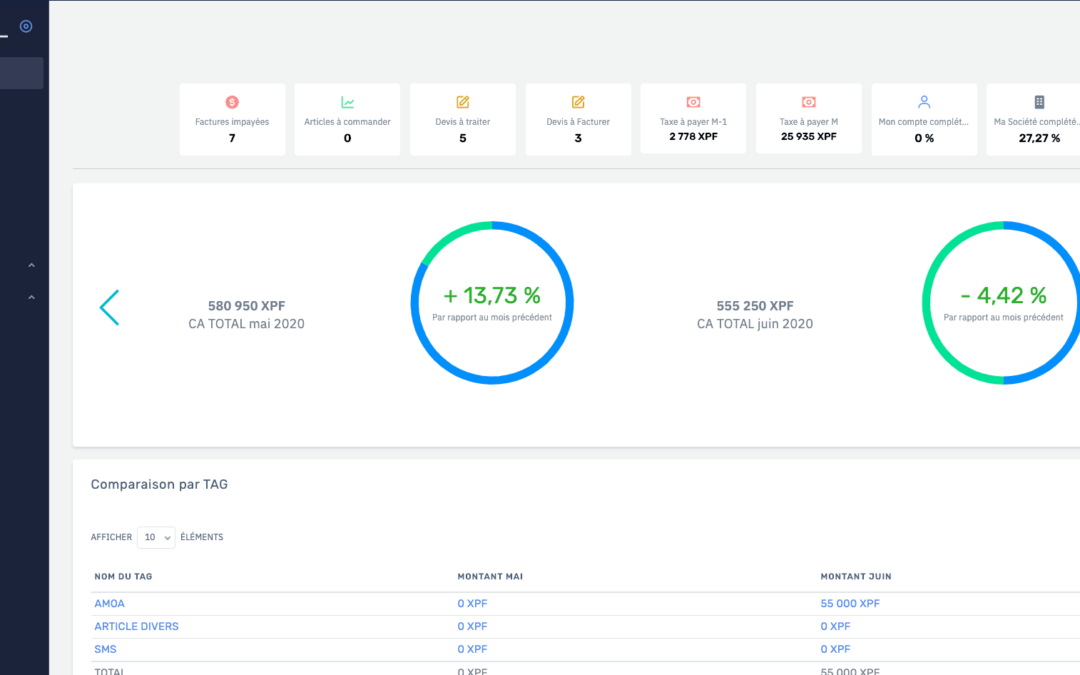Toggle the sidebar target icon at top
This screenshot has width=1080, height=675.
(26, 26)
